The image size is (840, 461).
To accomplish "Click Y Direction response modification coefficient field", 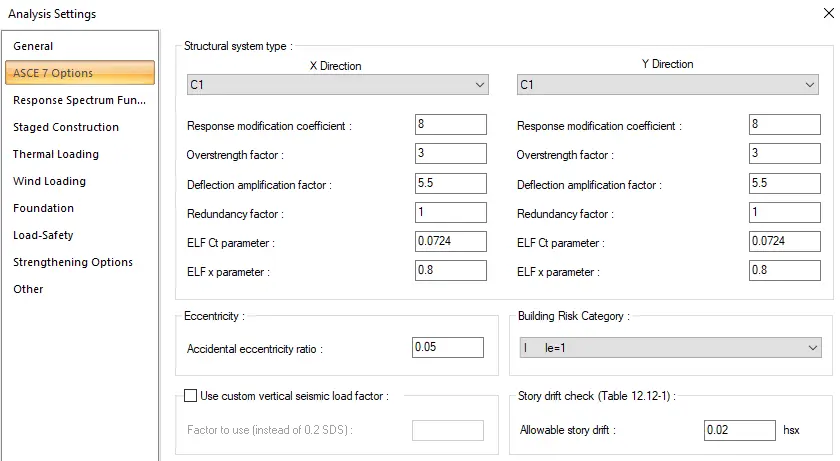I will (784, 124).
